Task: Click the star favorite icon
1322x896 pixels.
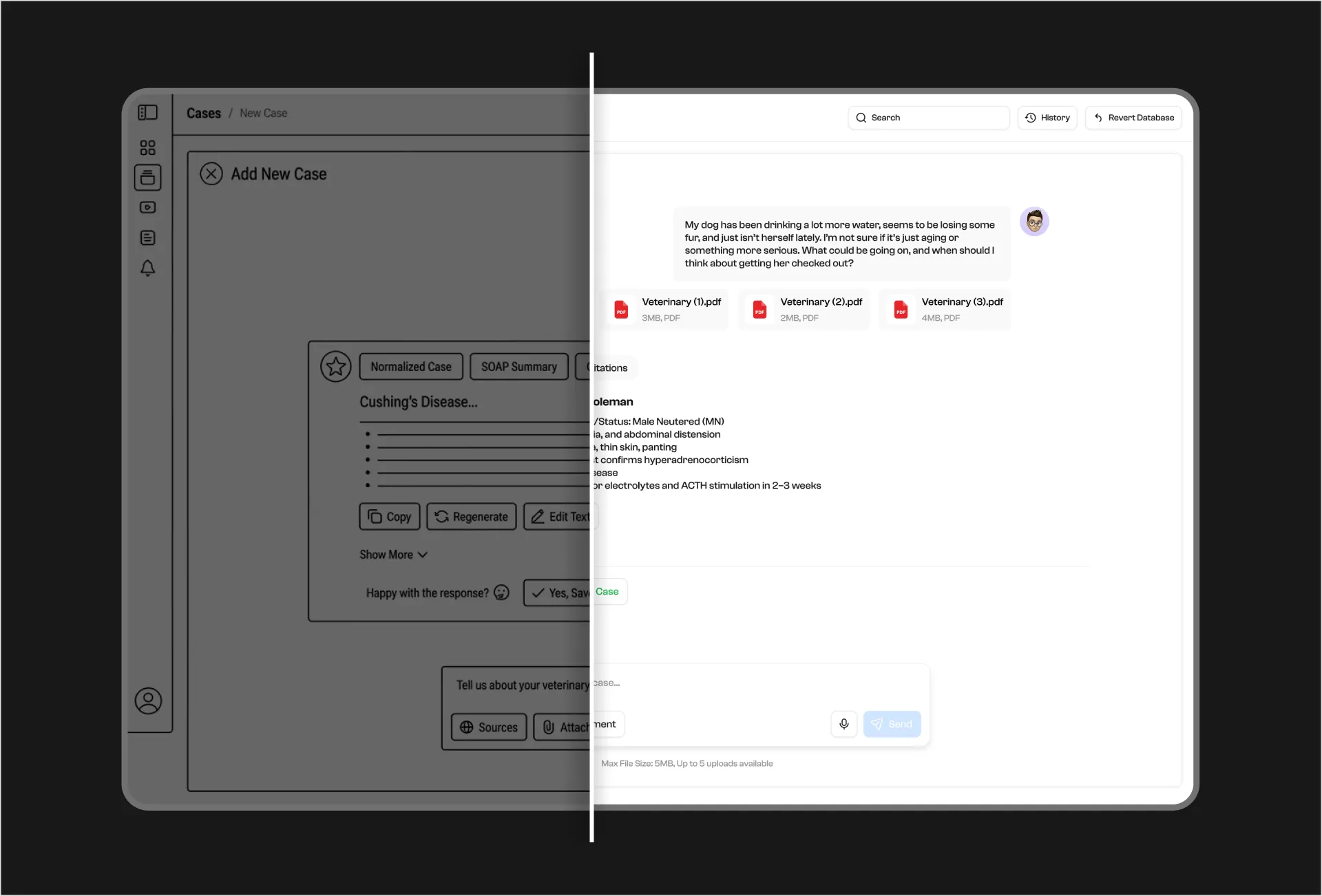Action: [336, 367]
